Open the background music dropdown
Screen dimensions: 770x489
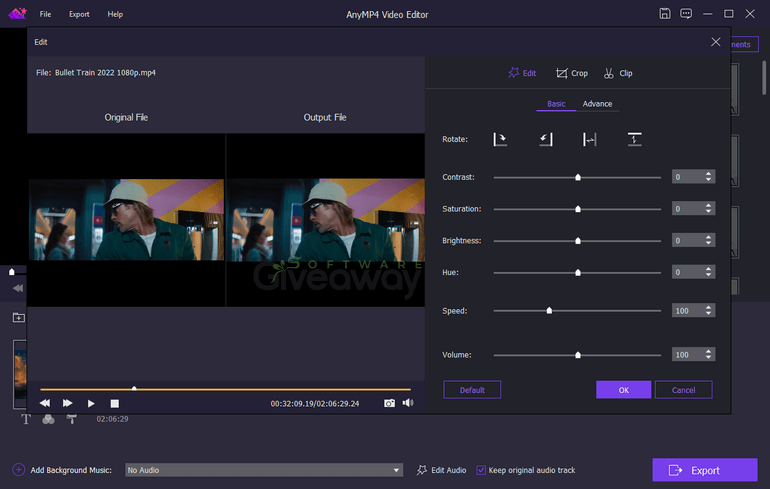pyautogui.click(x=397, y=470)
